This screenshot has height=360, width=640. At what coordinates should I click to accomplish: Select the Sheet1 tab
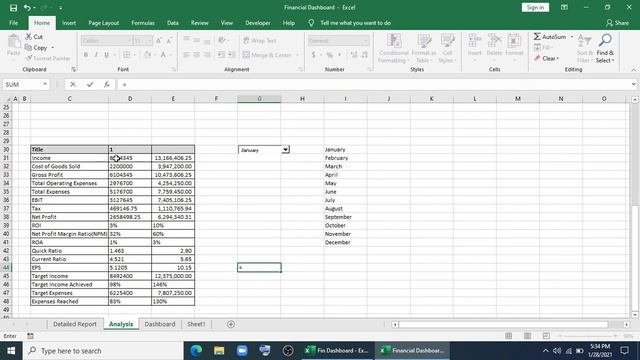click(x=196, y=324)
